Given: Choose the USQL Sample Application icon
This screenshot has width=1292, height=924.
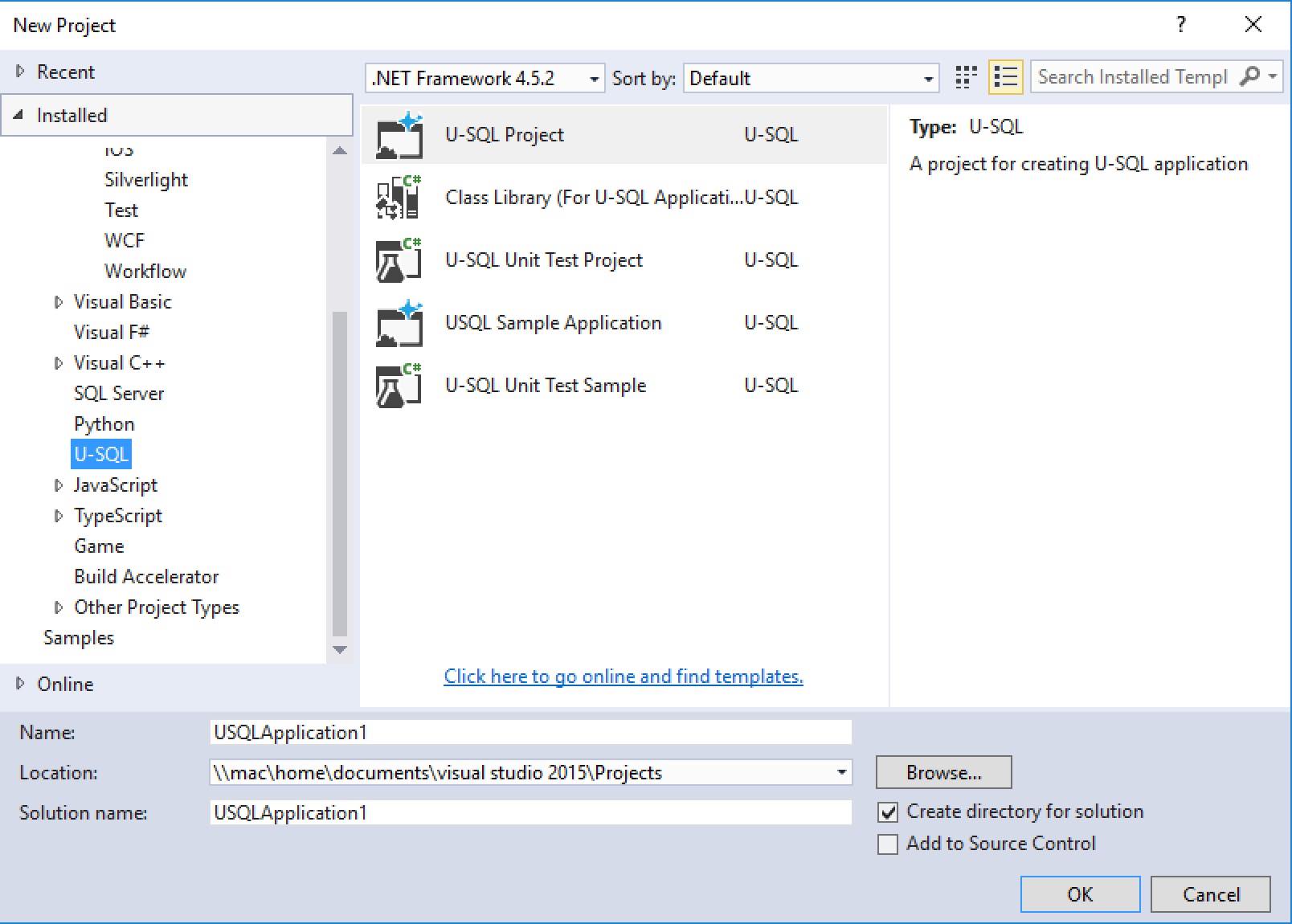Looking at the screenshot, I should (399, 323).
